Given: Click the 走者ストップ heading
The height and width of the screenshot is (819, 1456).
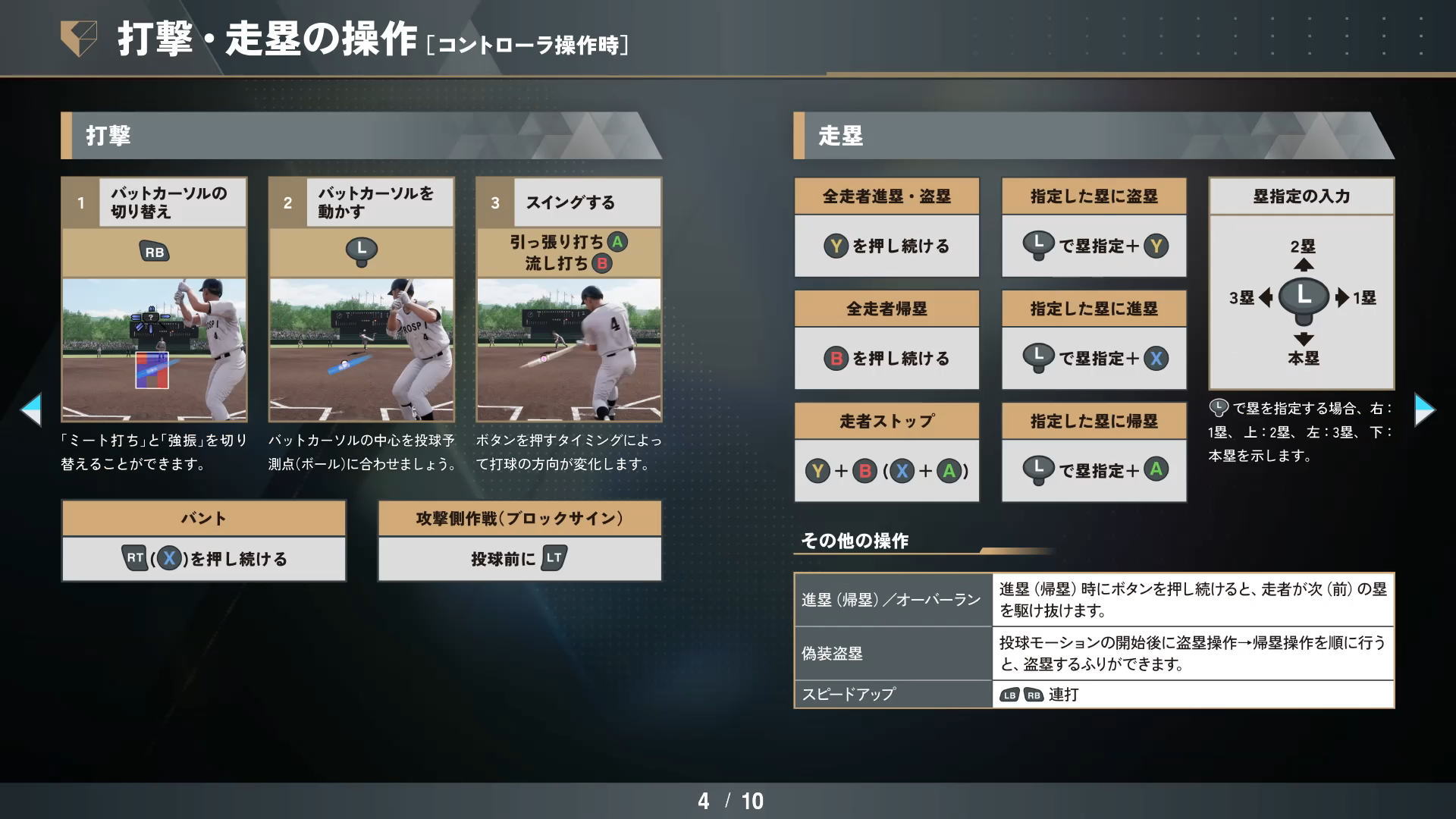Looking at the screenshot, I should [x=886, y=421].
